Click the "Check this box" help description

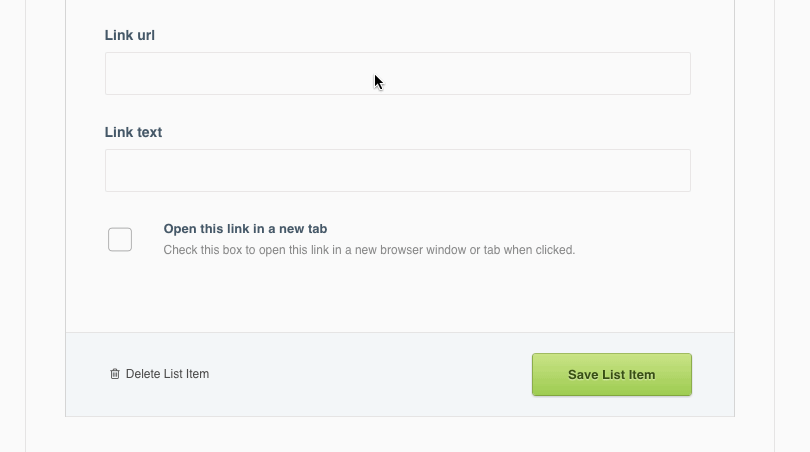[x=369, y=250]
